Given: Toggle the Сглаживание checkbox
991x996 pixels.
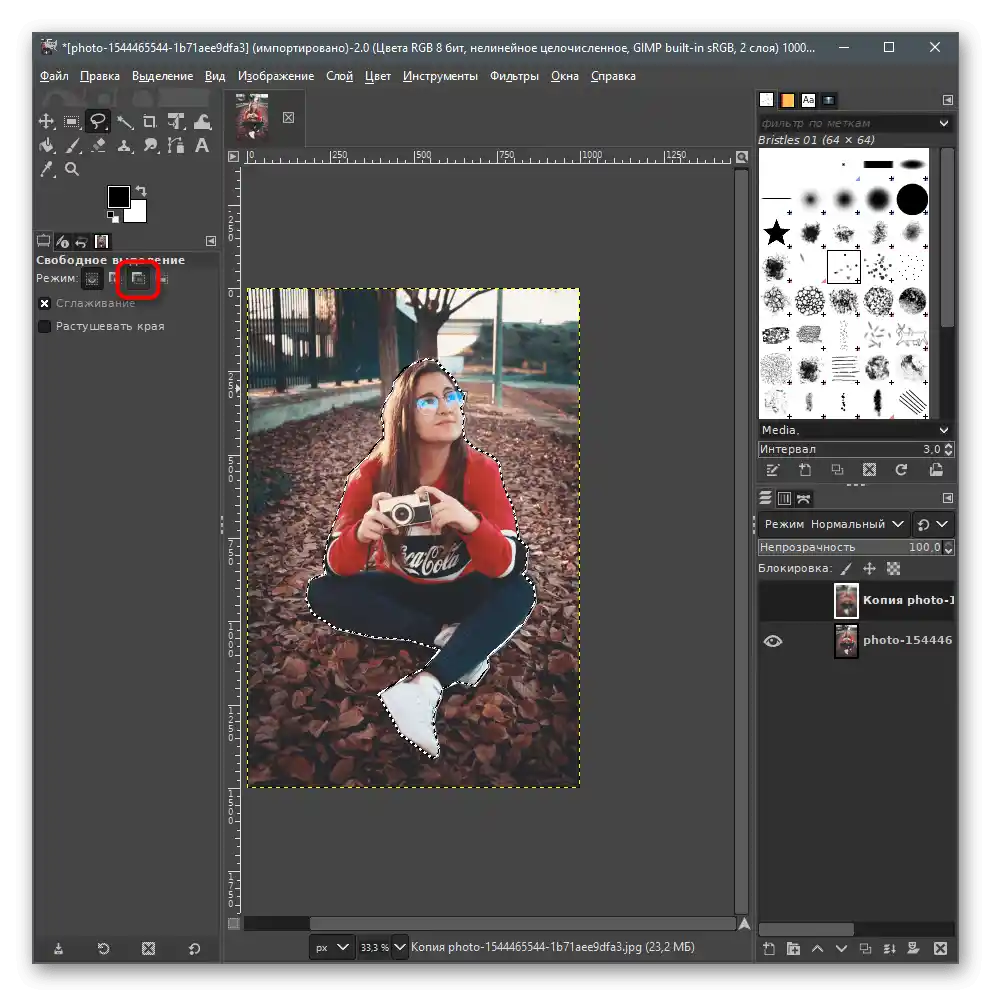Looking at the screenshot, I should (x=44, y=304).
